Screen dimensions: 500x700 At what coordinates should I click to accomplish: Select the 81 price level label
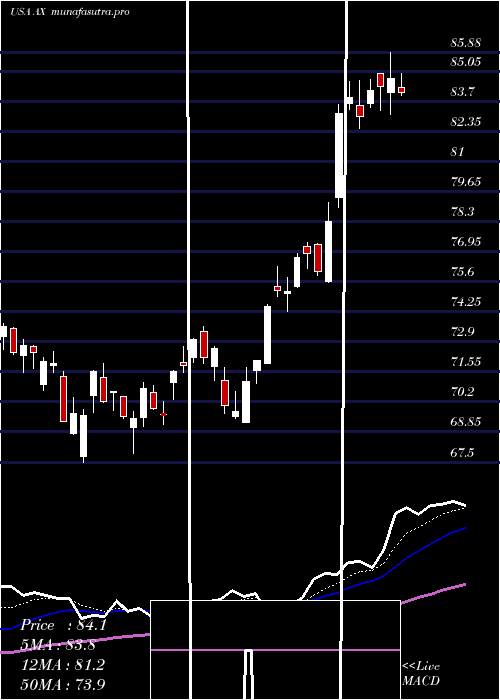pyautogui.click(x=458, y=152)
